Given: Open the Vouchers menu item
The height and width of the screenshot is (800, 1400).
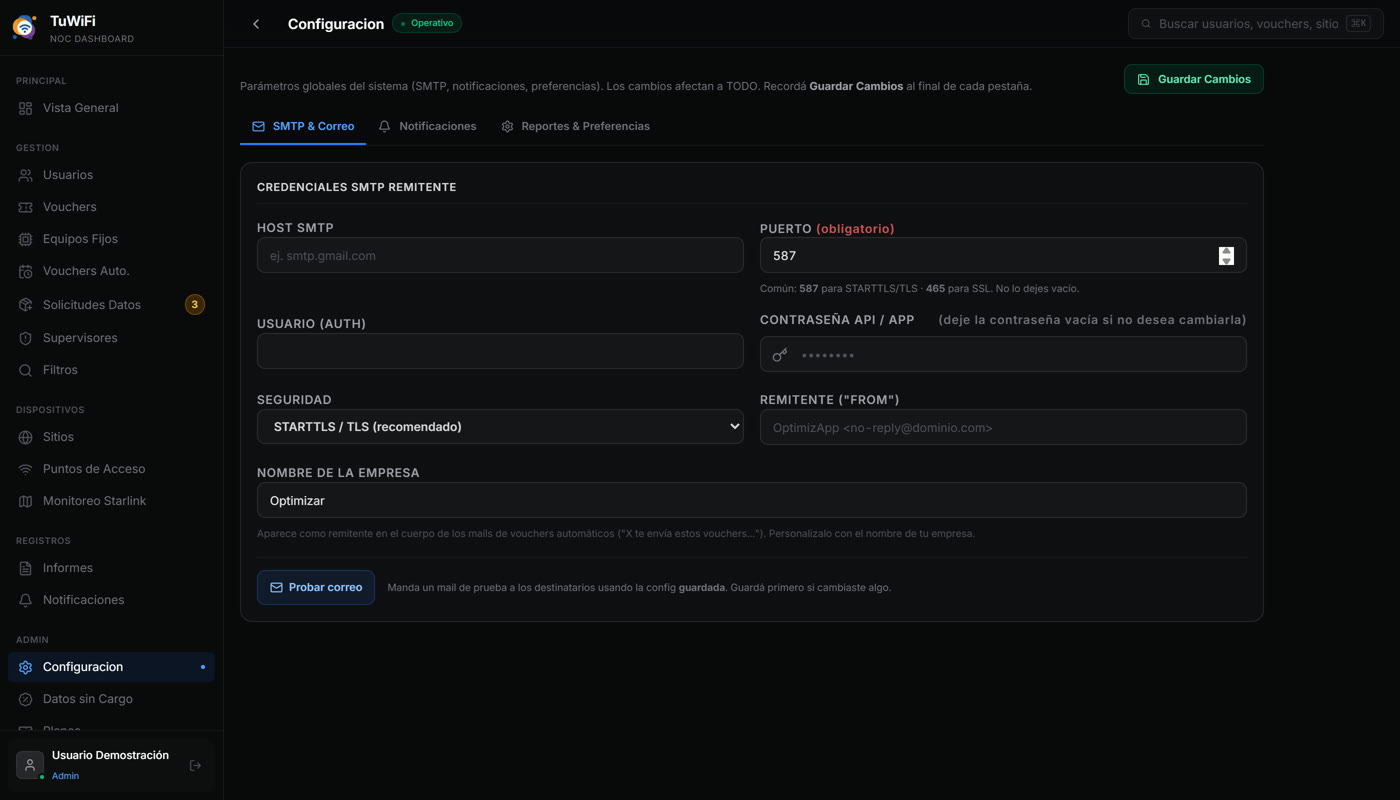Looking at the screenshot, I should [111, 207].
